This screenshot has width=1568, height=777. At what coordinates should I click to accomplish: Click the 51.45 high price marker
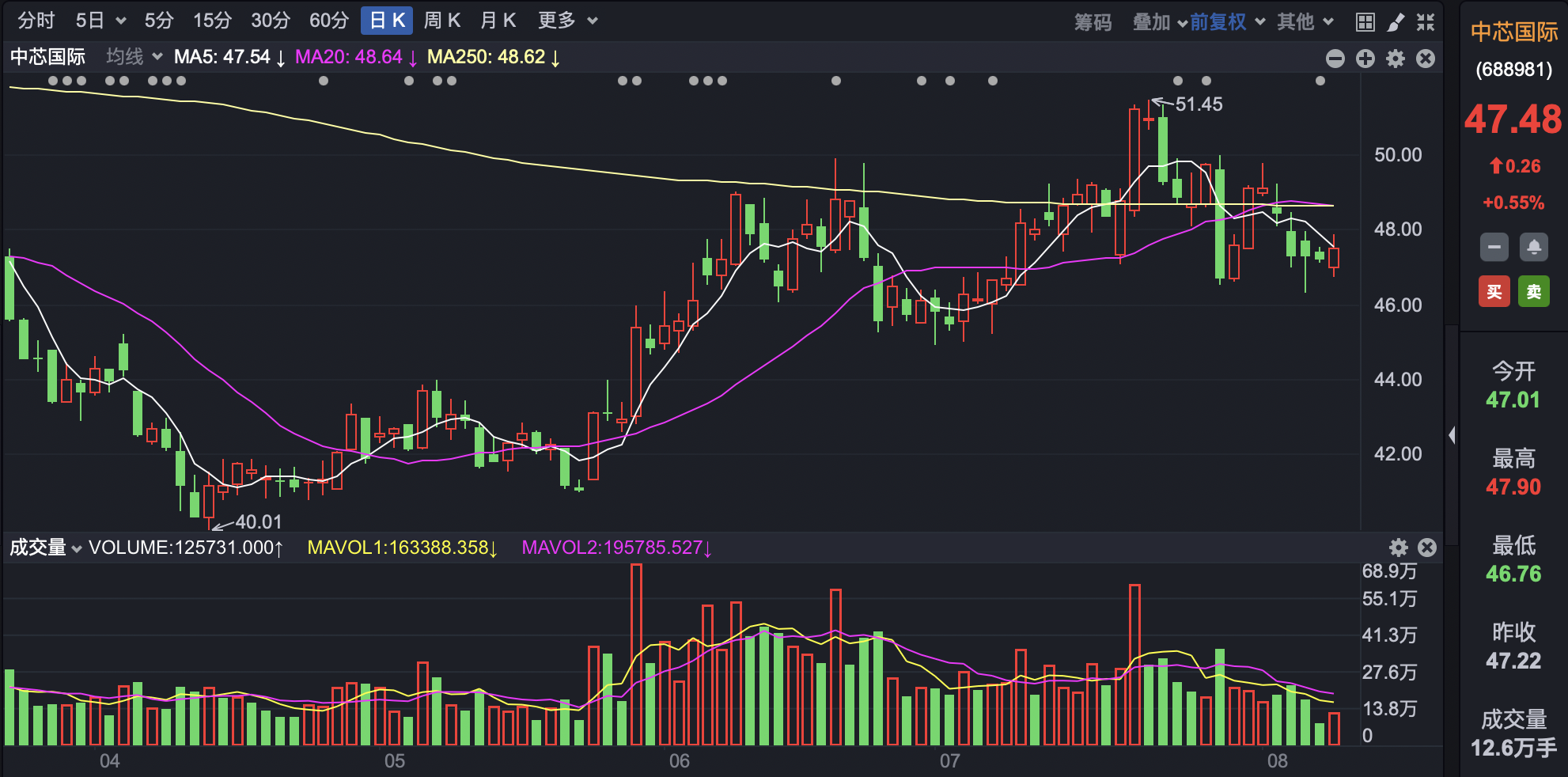click(1199, 104)
